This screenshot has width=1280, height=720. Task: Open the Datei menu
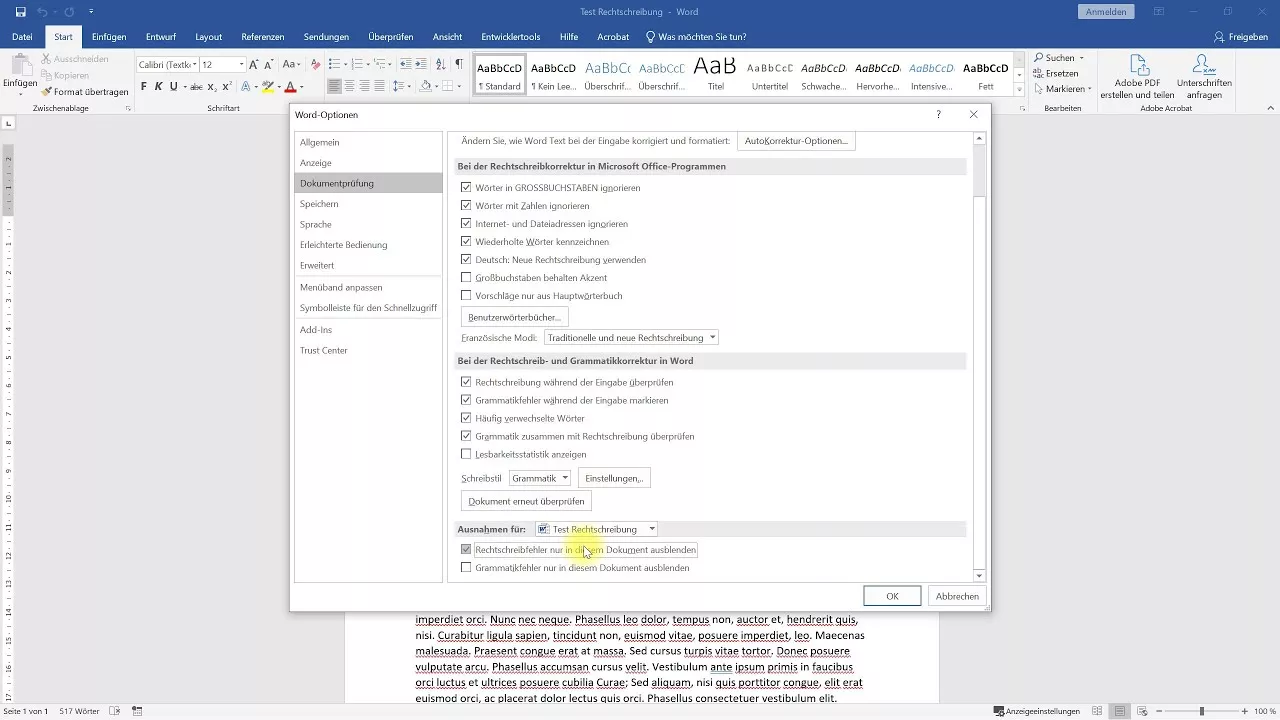21,36
